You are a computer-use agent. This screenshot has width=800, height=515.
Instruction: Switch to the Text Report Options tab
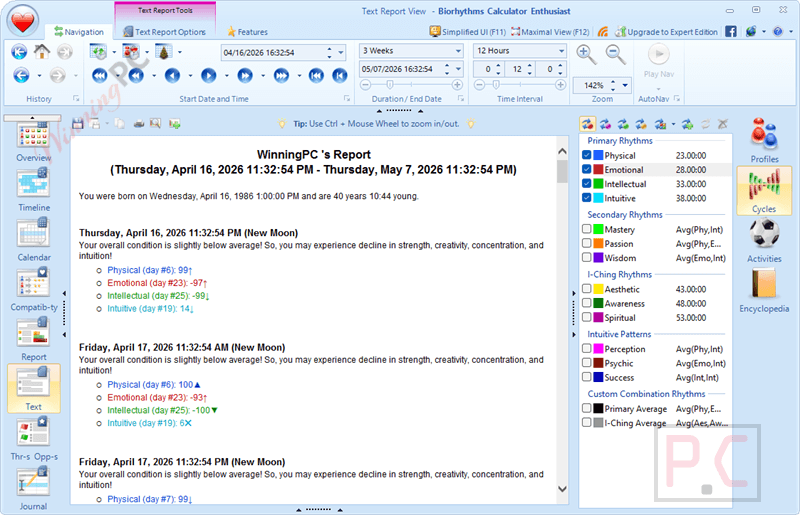164,32
